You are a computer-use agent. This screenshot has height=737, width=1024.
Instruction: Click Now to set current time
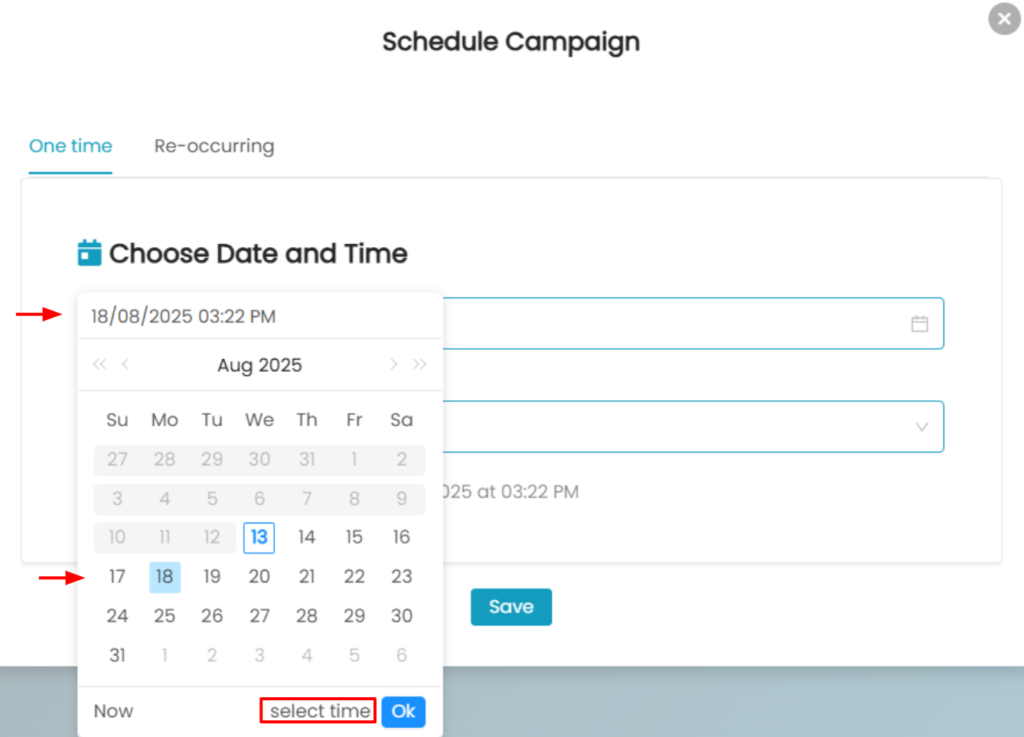point(113,711)
